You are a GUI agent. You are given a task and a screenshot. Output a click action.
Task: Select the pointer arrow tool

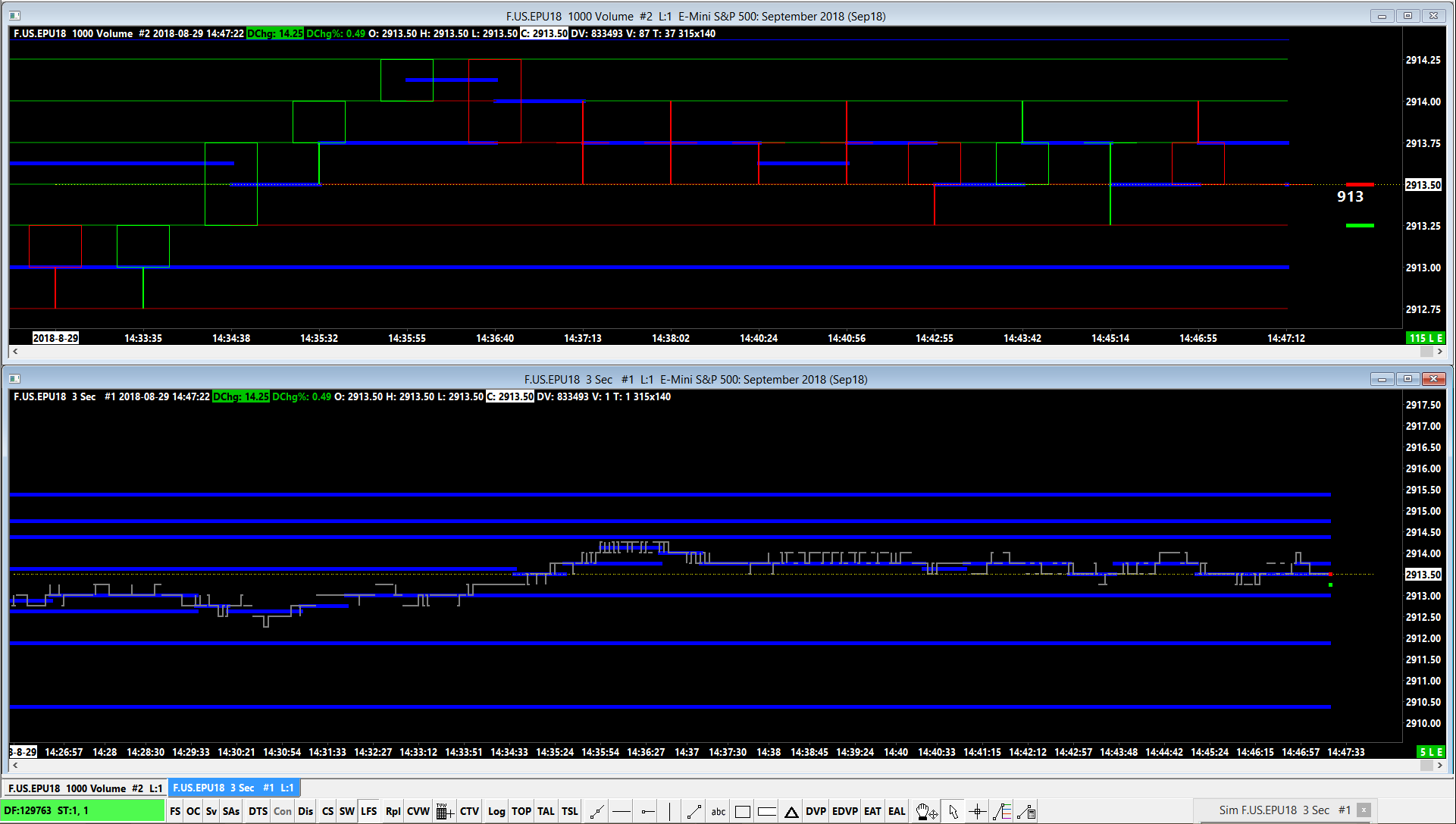pyautogui.click(x=953, y=812)
